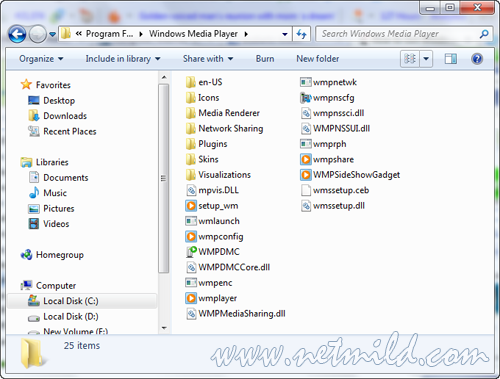
Task: Select the Media Renderer folder icon
Action: [x=191, y=113]
